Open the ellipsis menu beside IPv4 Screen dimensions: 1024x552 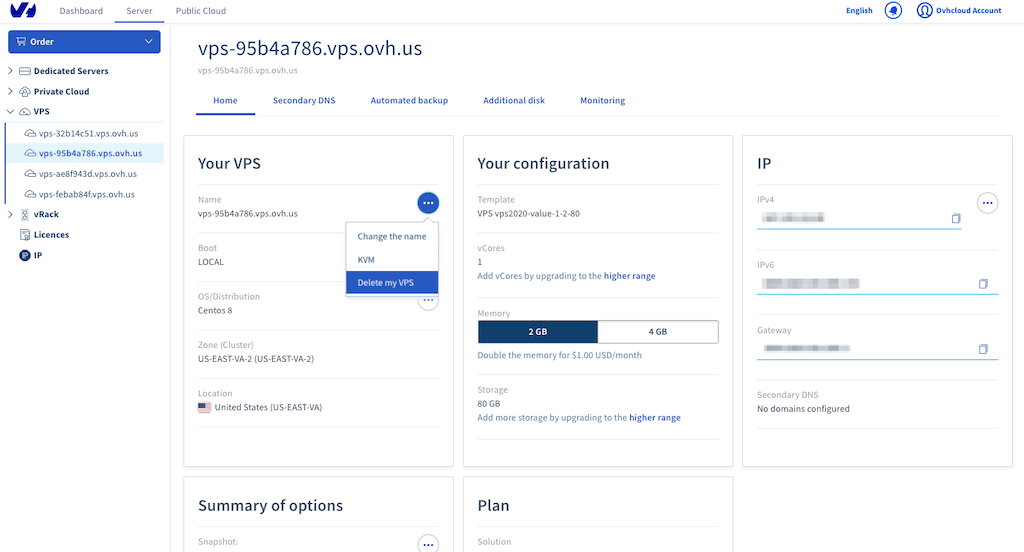coord(987,203)
